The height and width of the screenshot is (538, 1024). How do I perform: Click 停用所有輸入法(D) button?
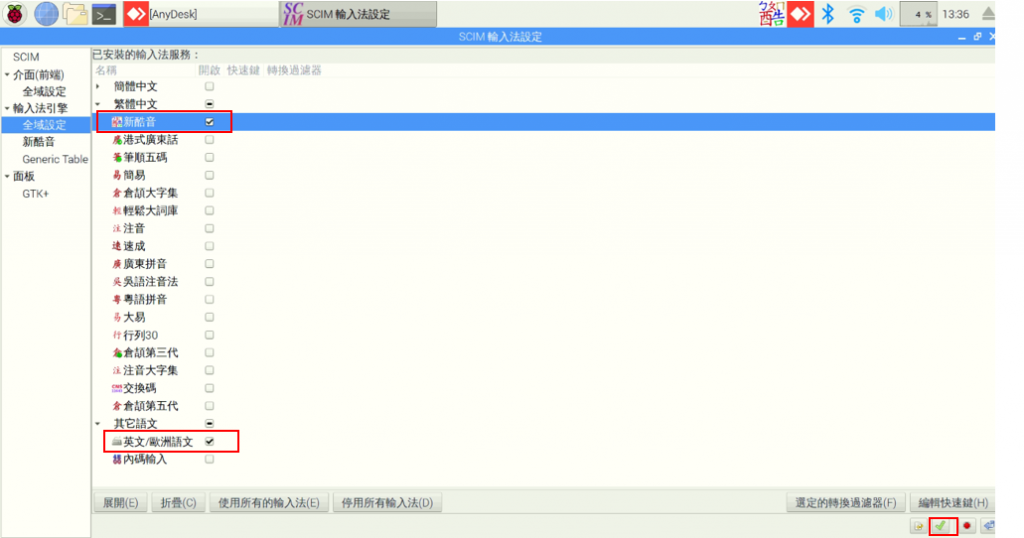click(x=387, y=503)
